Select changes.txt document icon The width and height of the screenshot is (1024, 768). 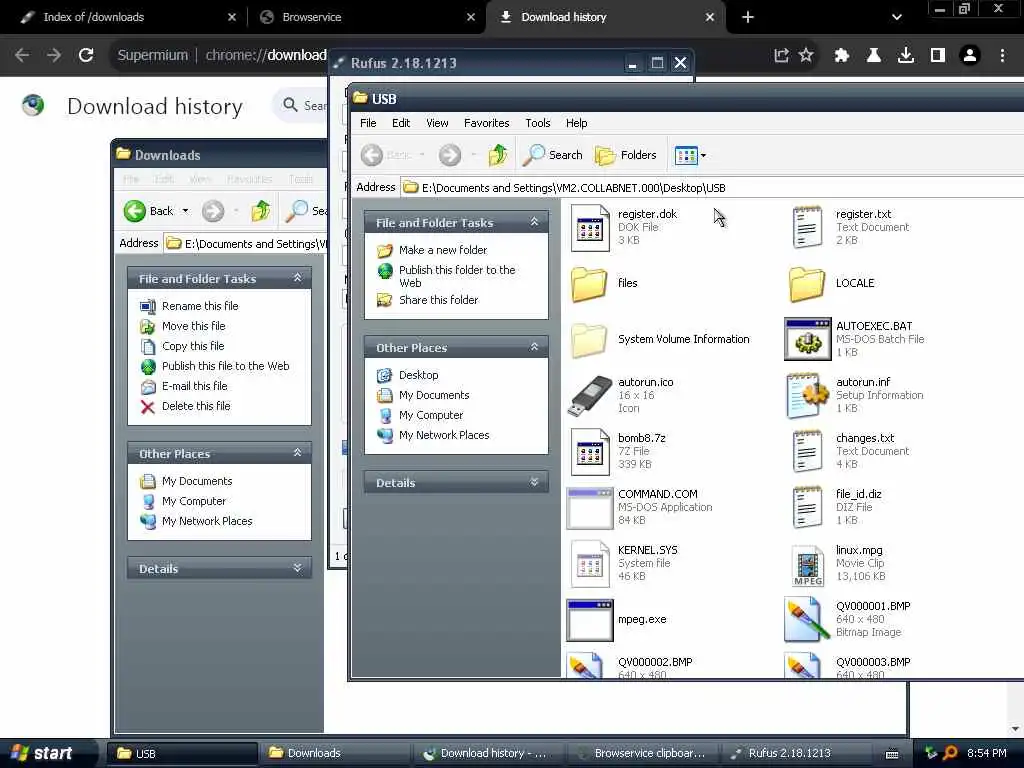(x=807, y=451)
